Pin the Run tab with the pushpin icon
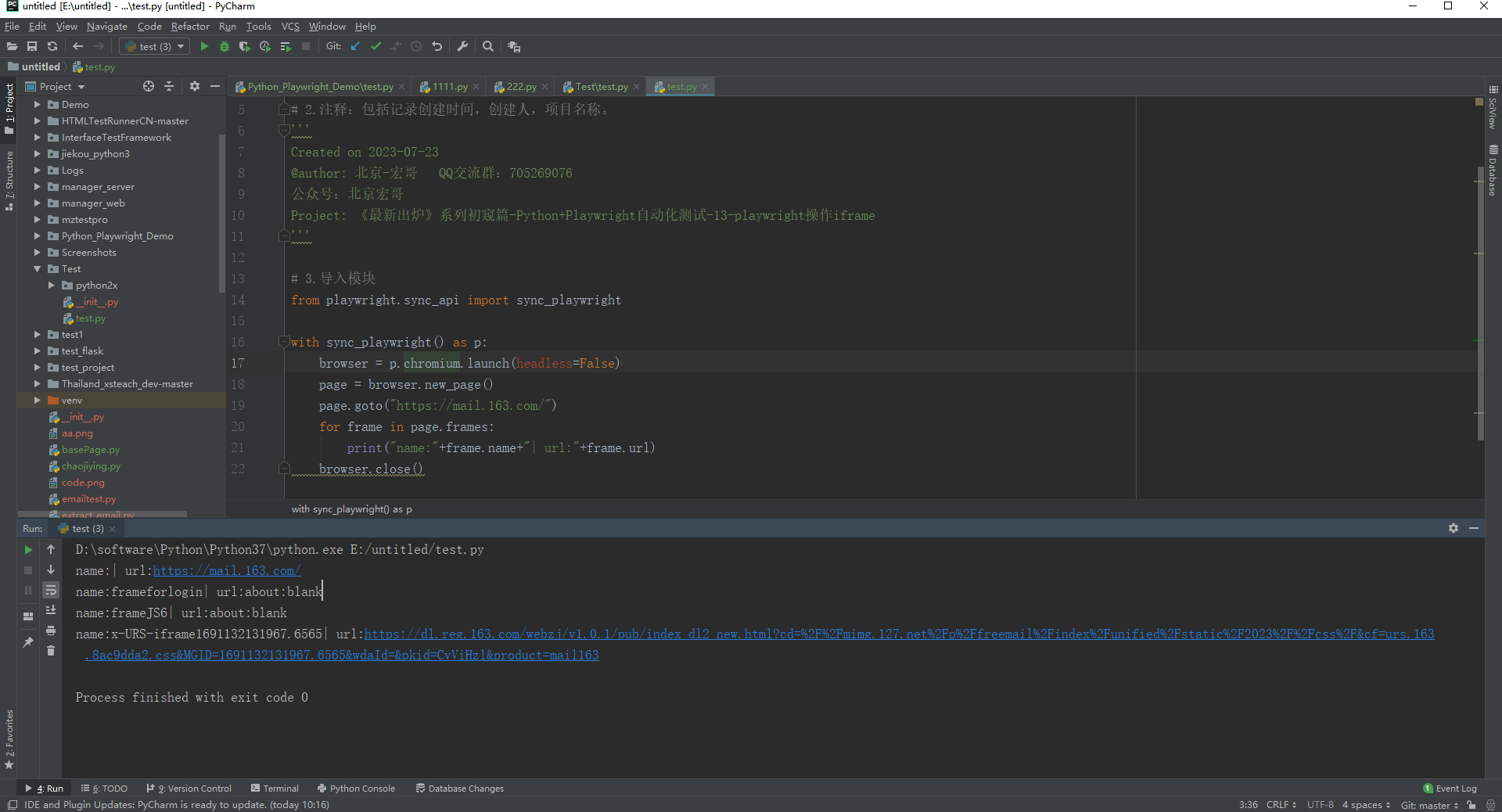The width and height of the screenshot is (1502, 812). click(x=27, y=641)
